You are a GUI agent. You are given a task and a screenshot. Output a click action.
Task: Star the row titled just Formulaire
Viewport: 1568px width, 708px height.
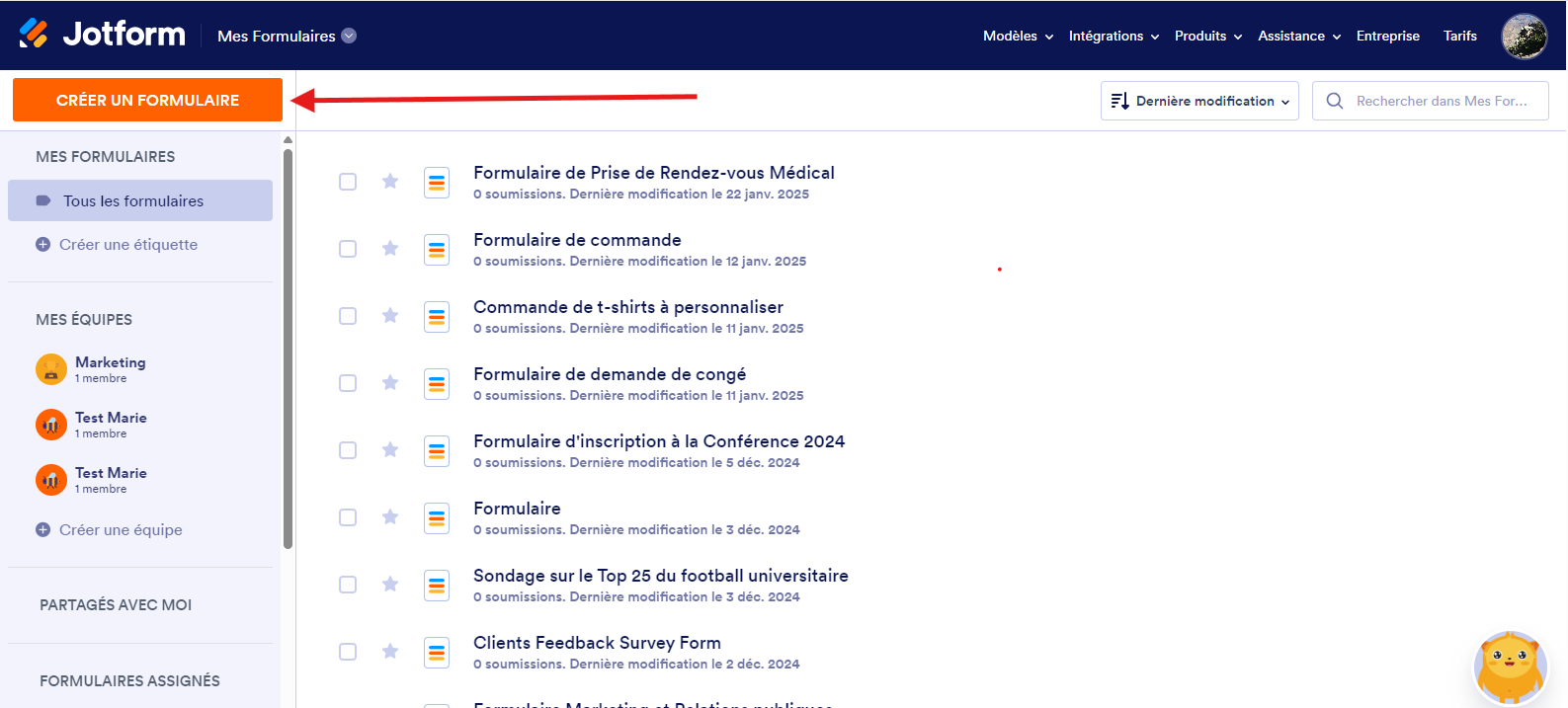390,517
